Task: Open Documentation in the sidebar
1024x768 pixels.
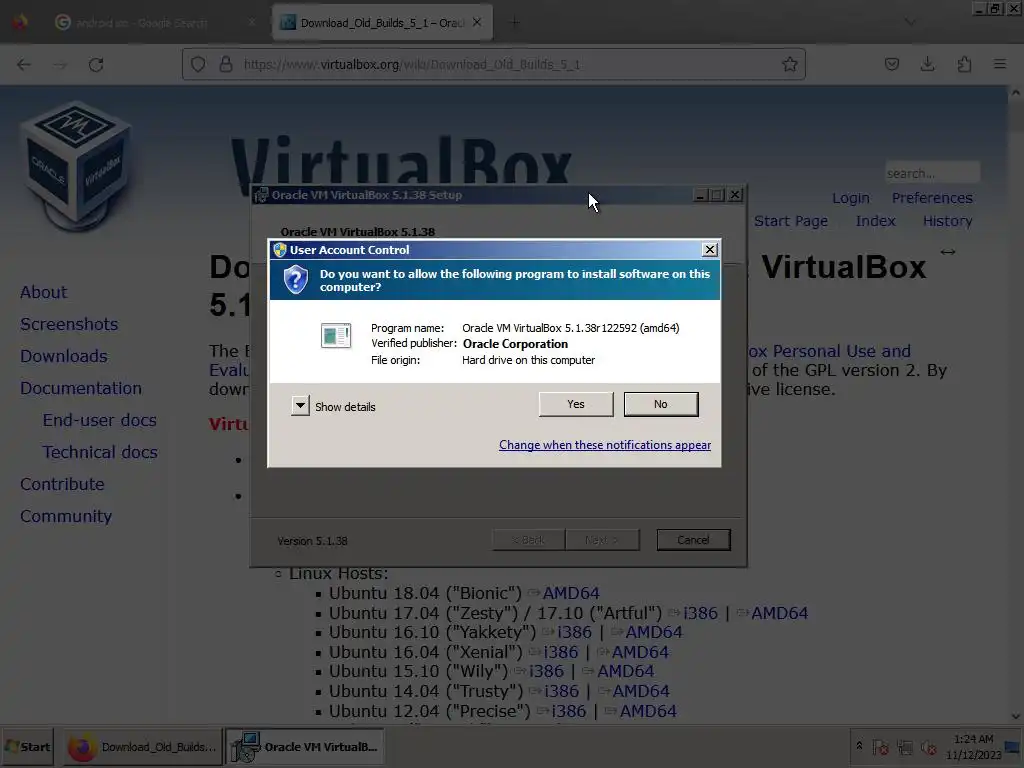Action: coord(80,388)
